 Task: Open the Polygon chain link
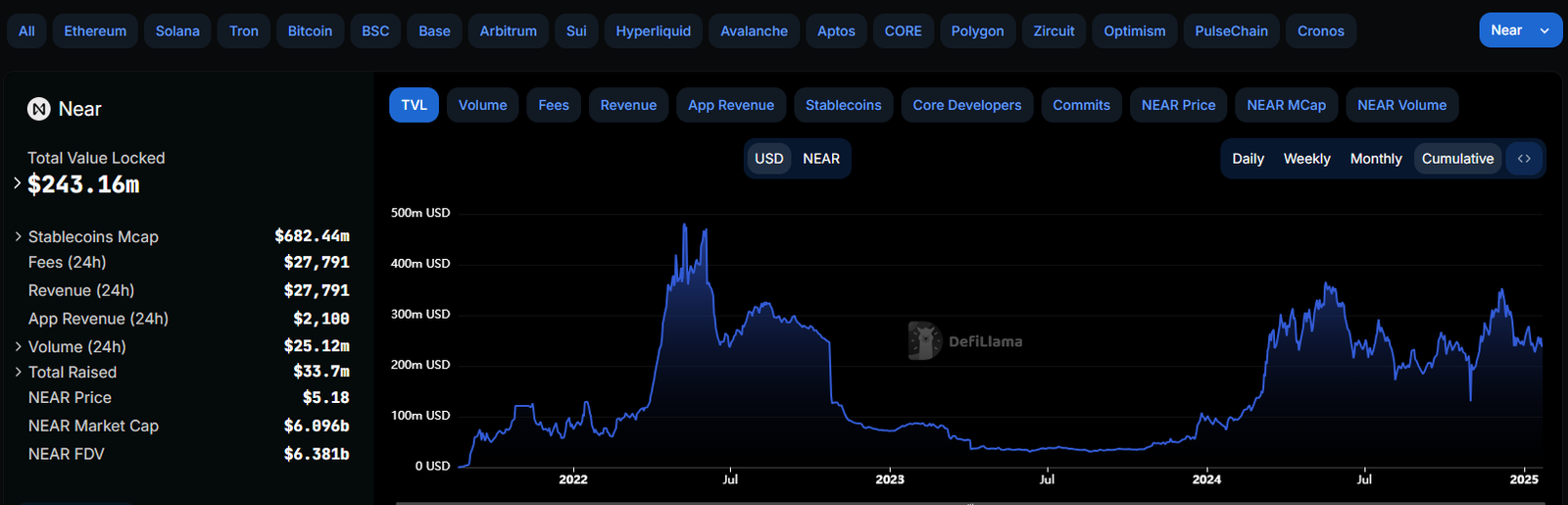pos(977,30)
